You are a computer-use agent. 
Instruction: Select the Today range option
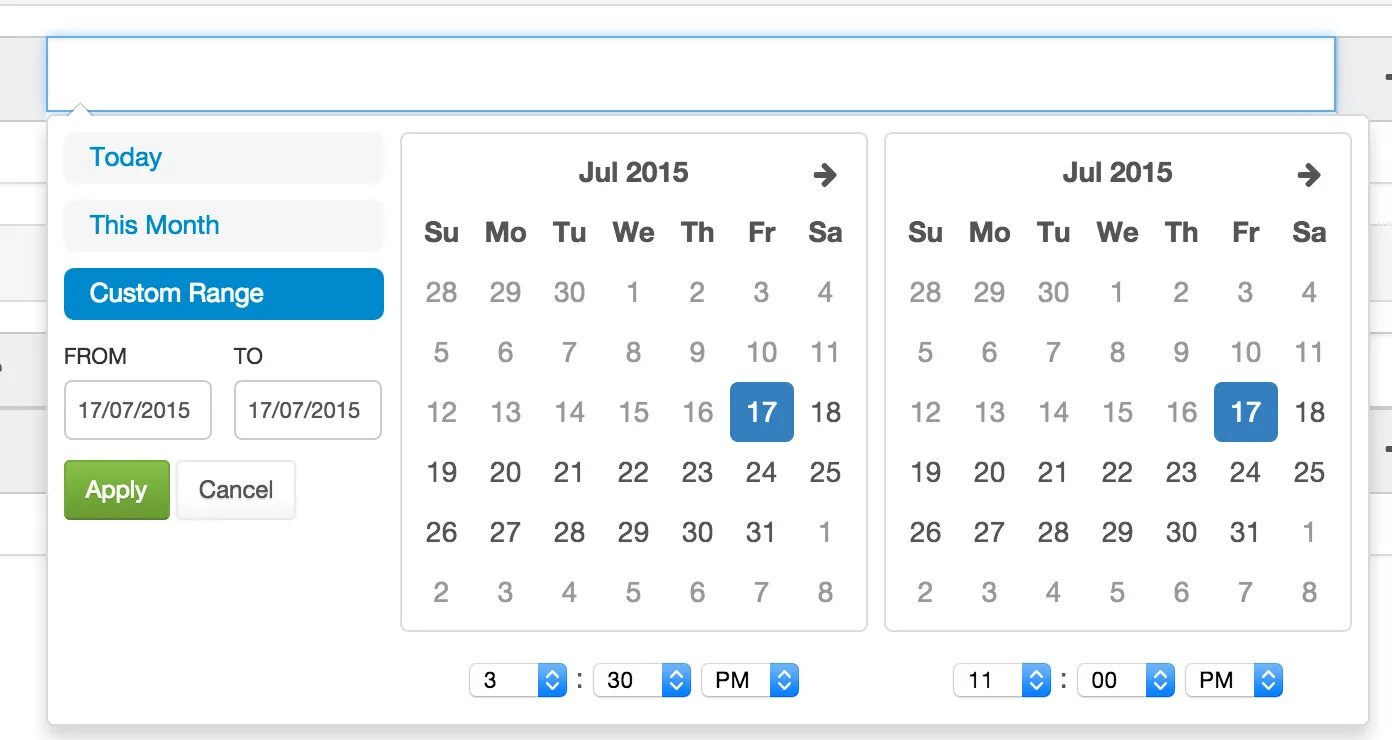[224, 158]
